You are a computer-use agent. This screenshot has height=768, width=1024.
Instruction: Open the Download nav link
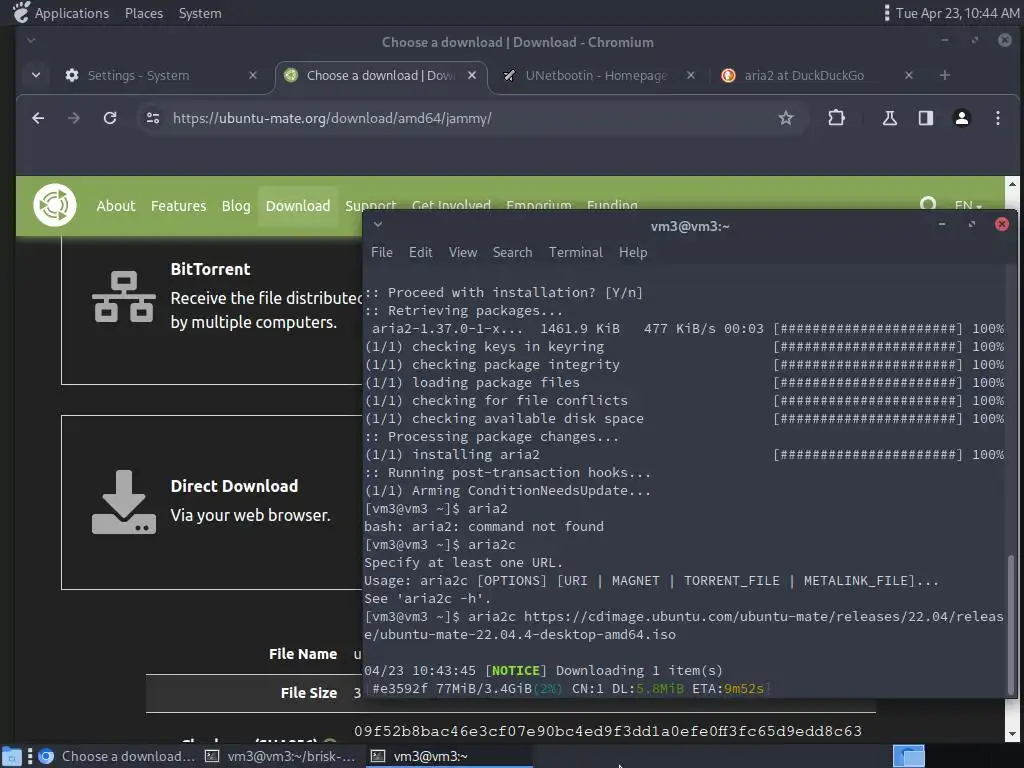[x=298, y=206]
